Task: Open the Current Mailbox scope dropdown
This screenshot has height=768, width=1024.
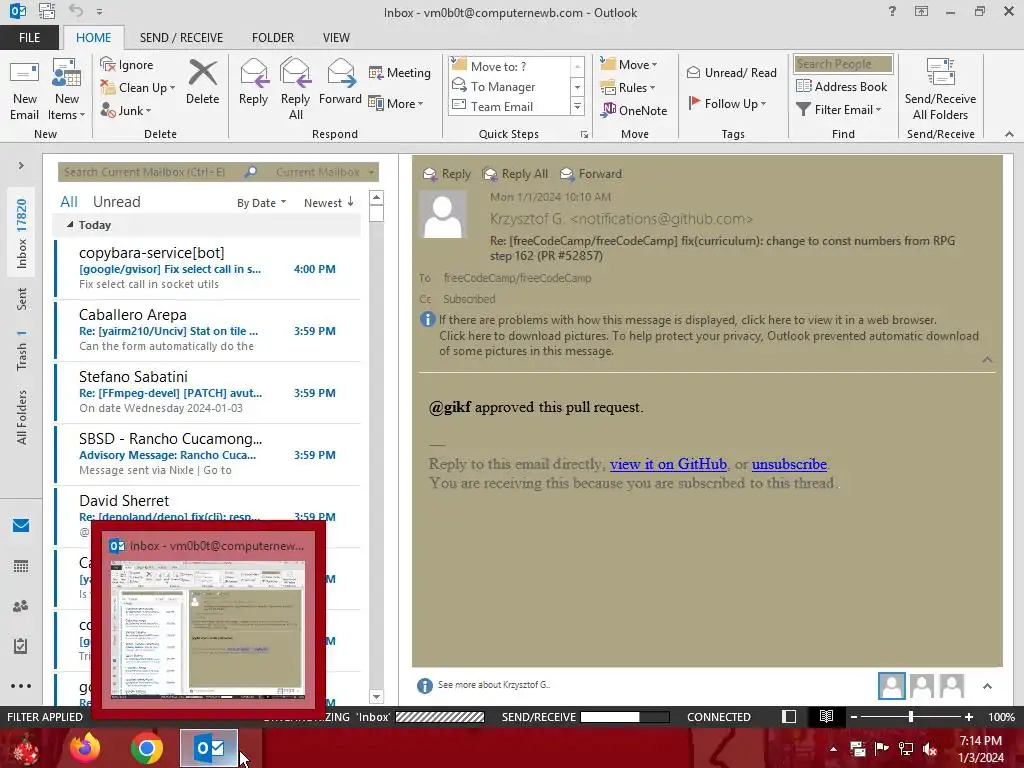Action: coord(325,172)
